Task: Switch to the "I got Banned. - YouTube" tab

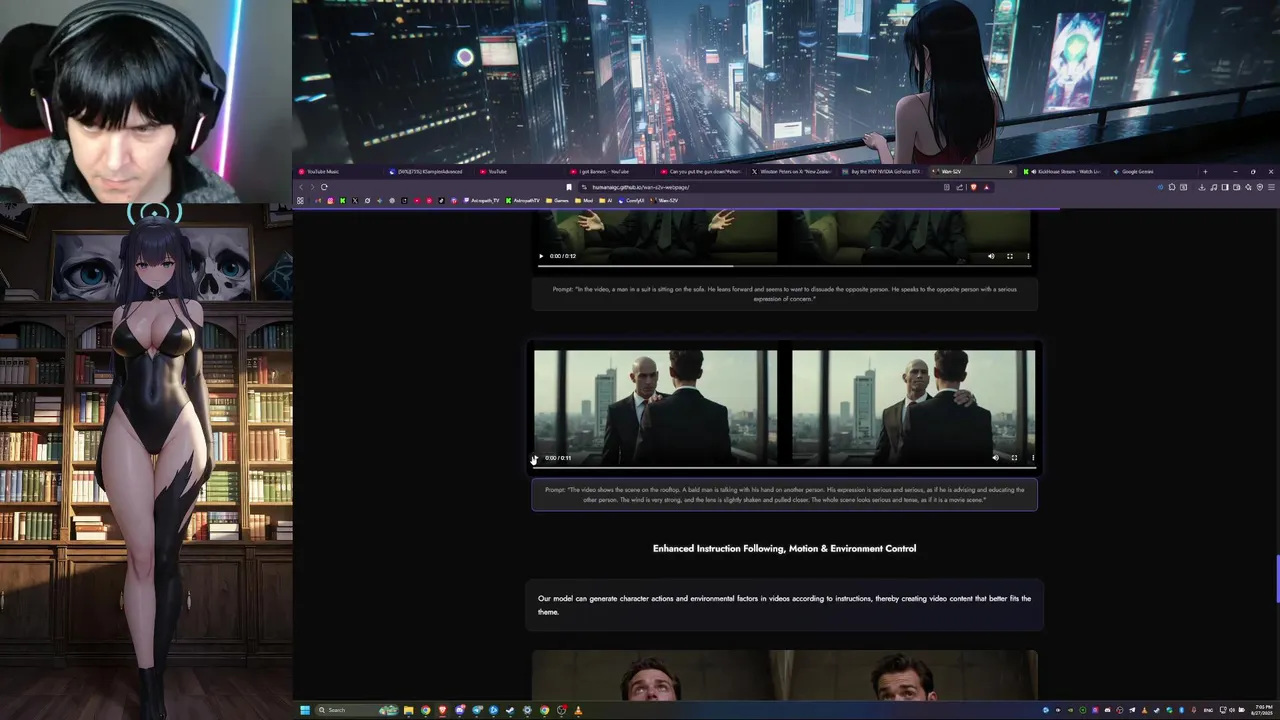Action: point(610,172)
